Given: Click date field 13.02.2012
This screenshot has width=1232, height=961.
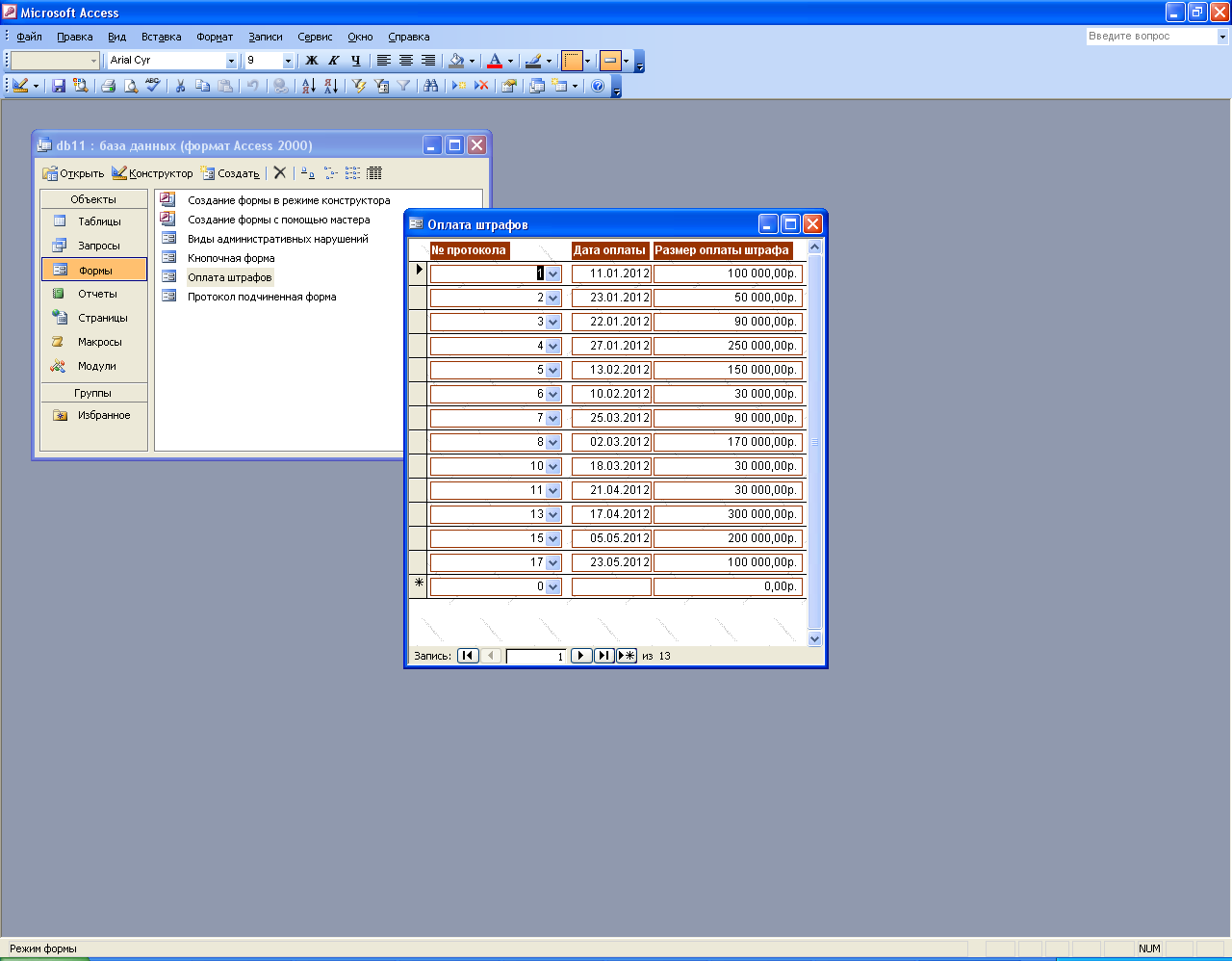Looking at the screenshot, I should coord(612,370).
